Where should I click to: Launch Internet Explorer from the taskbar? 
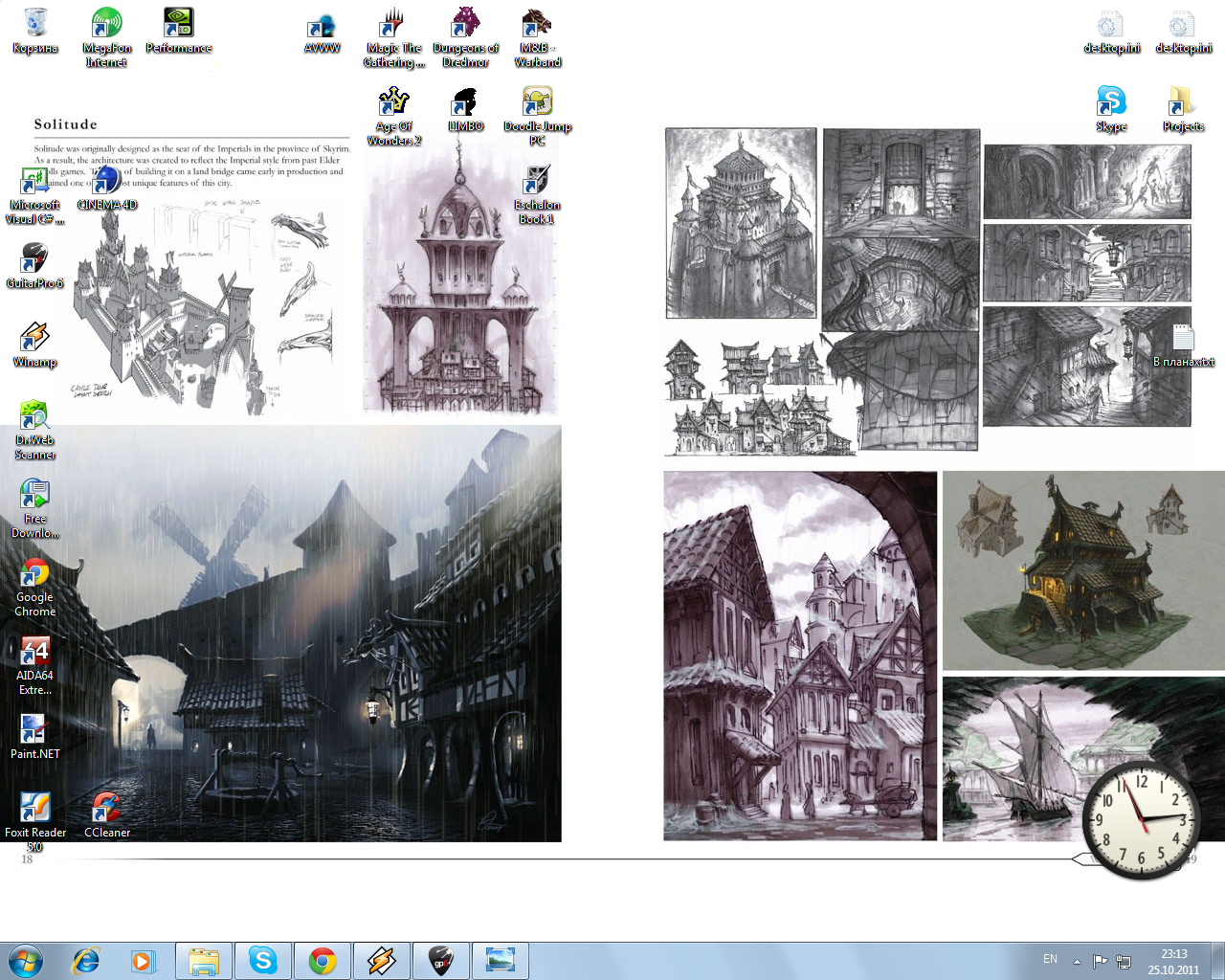86,960
